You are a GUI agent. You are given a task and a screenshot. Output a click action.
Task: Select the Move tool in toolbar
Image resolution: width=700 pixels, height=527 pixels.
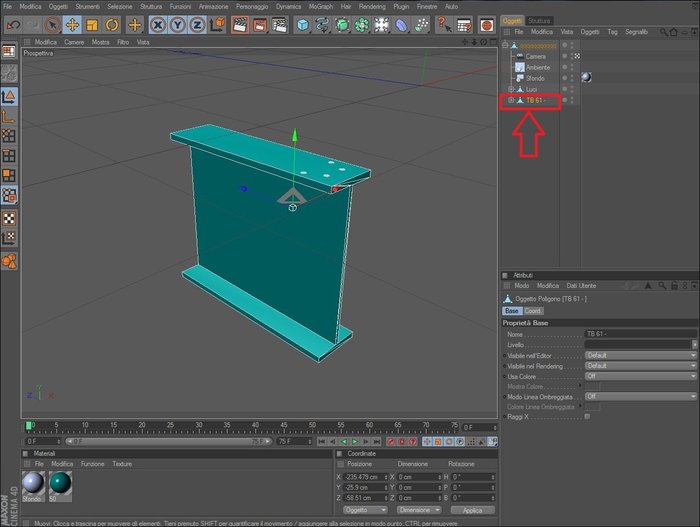[x=72, y=25]
